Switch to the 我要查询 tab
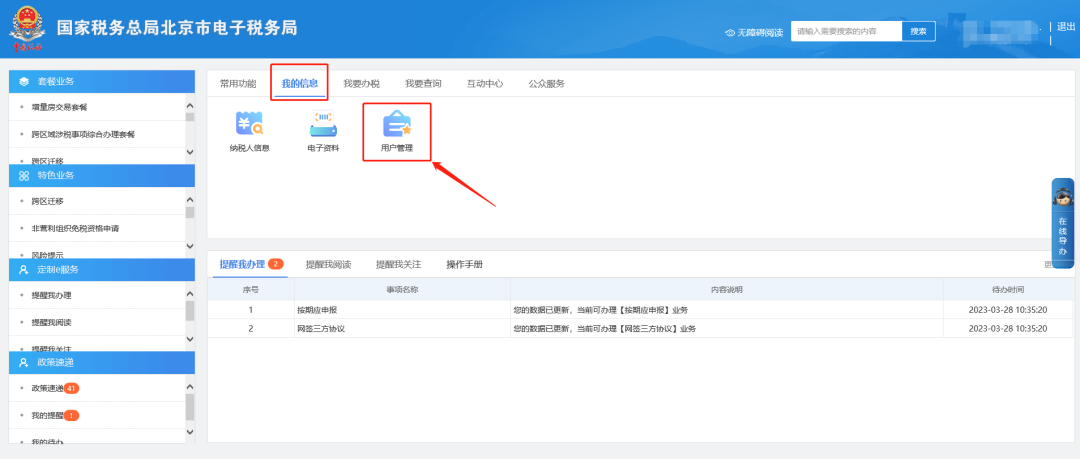The height and width of the screenshot is (459, 1080). (423, 84)
